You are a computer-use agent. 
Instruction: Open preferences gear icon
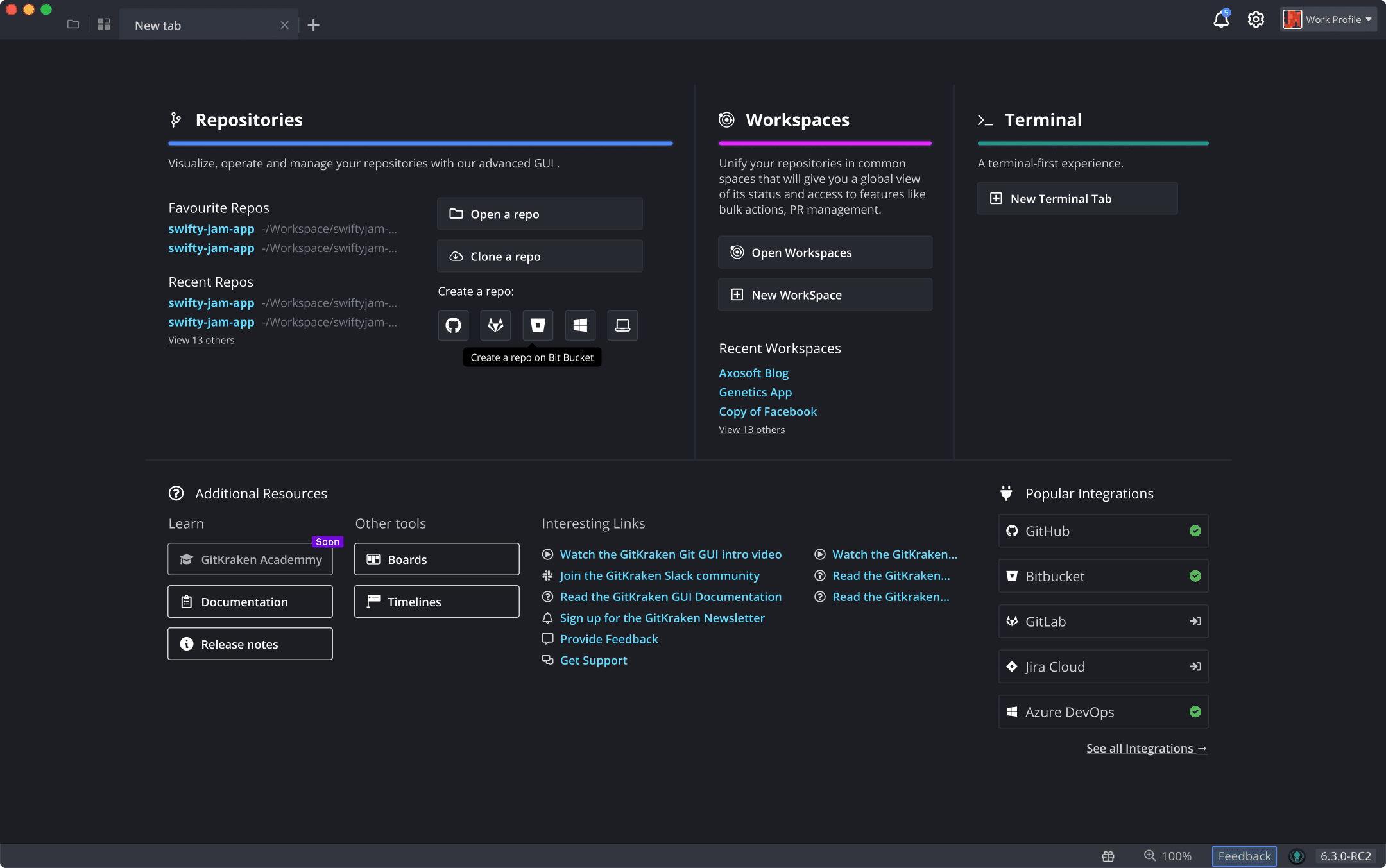[1256, 19]
